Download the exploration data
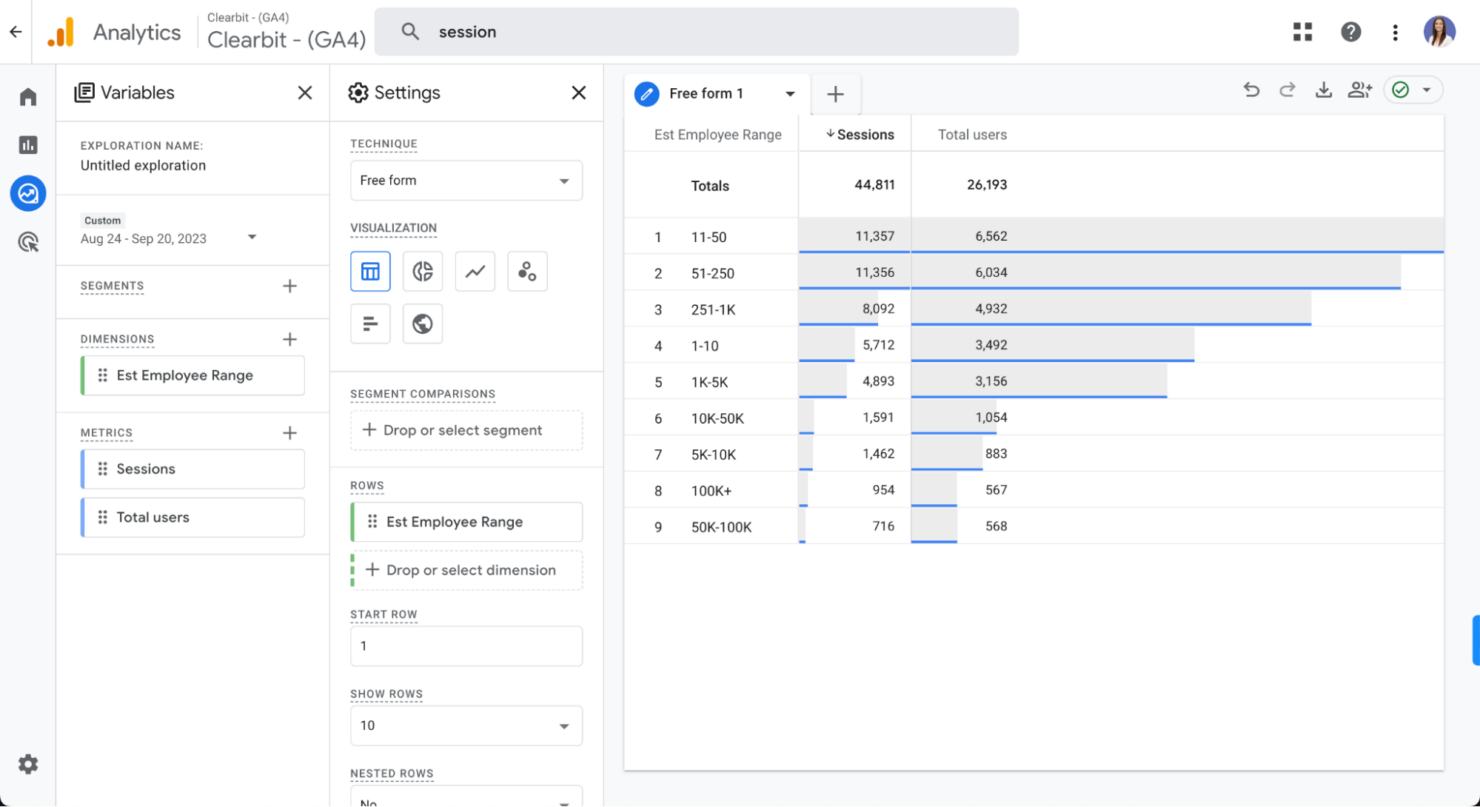 (1323, 90)
